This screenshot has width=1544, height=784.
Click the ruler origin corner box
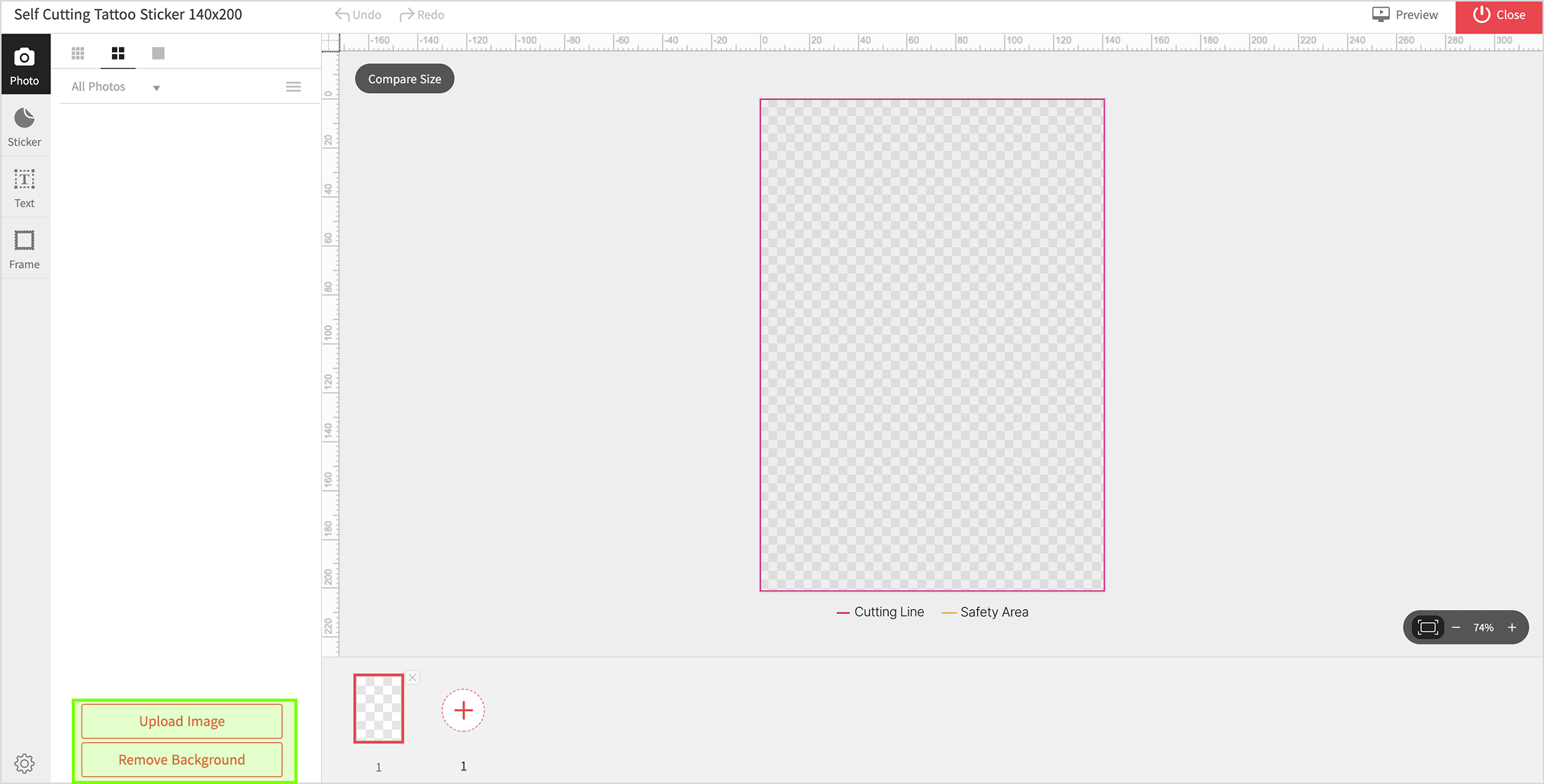click(330, 43)
